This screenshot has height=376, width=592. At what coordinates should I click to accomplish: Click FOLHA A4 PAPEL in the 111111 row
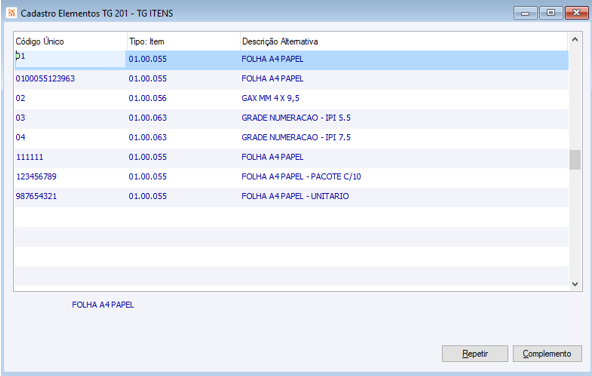pos(272,157)
